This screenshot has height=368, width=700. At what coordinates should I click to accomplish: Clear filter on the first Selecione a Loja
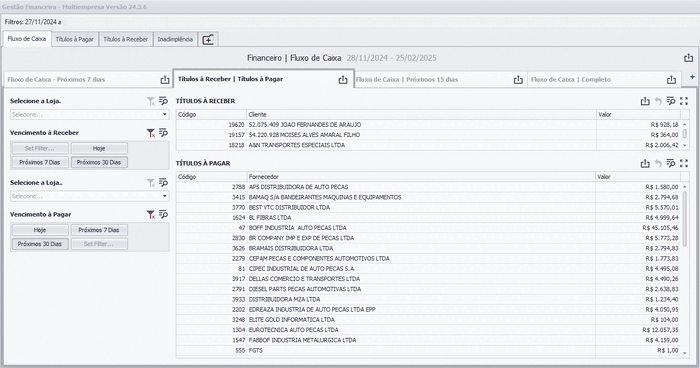coord(151,101)
